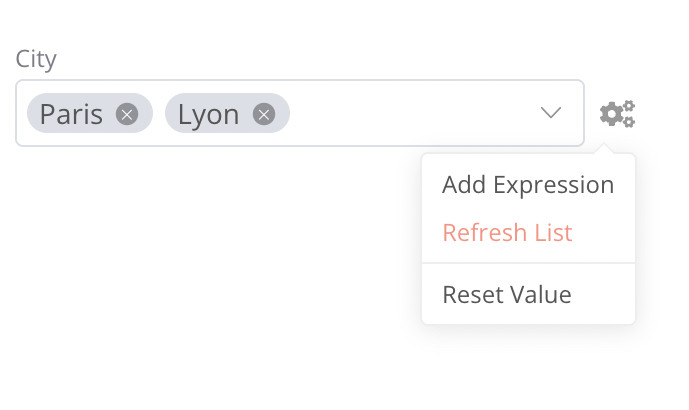Select Refresh List in the options menu
This screenshot has width=689, height=410.
(x=507, y=233)
